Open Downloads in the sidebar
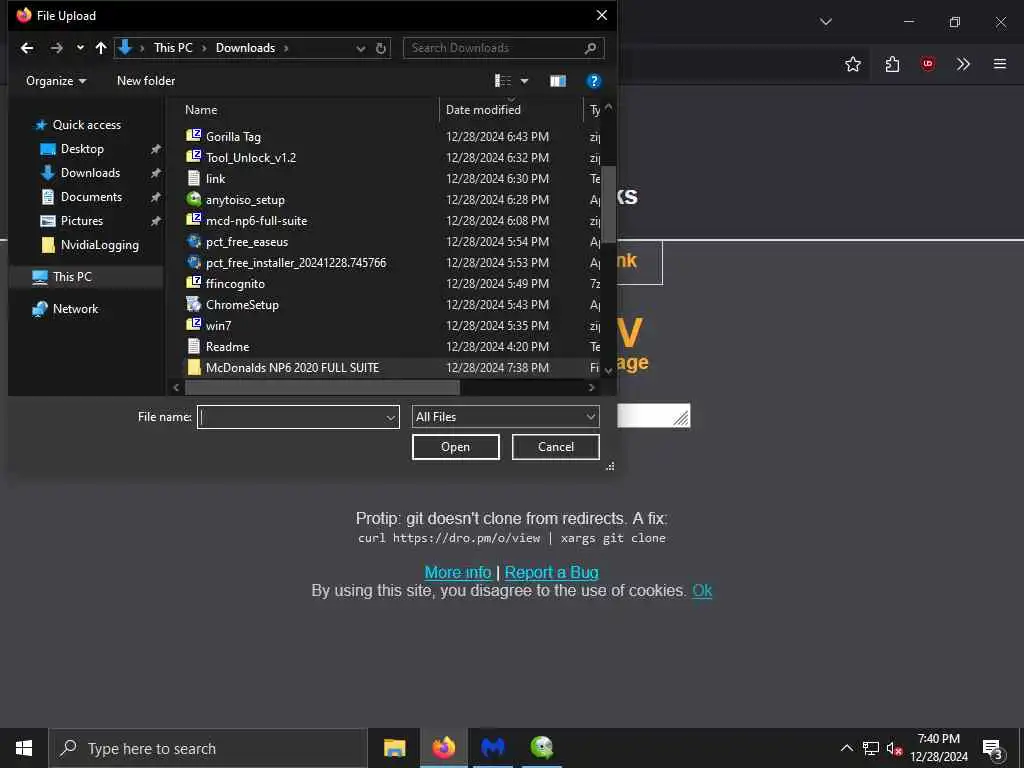This screenshot has height=768, width=1024. [x=90, y=173]
